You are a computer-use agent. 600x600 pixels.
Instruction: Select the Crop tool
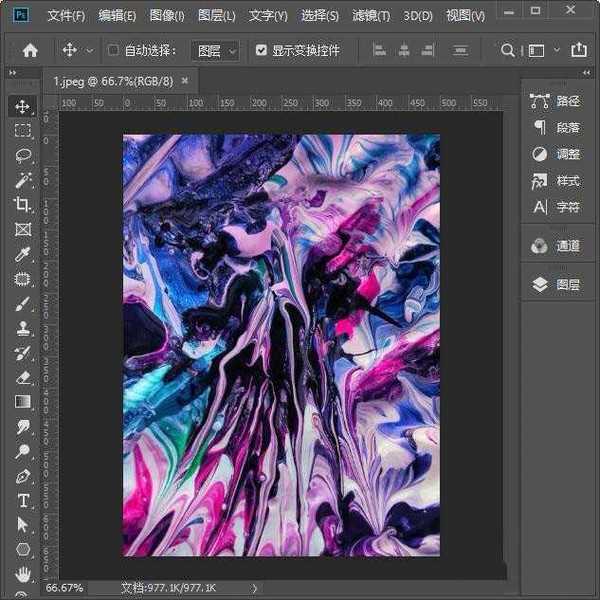pyautogui.click(x=22, y=204)
